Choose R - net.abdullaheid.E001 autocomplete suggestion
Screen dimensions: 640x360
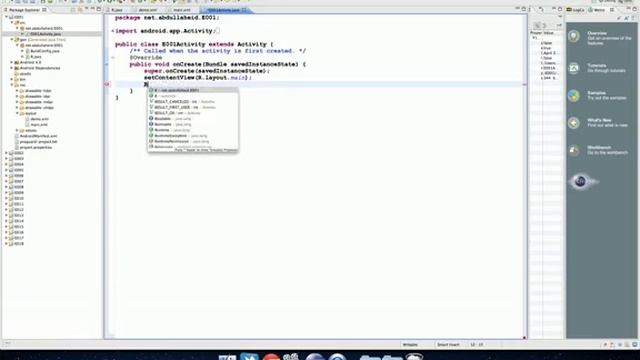click(193, 90)
